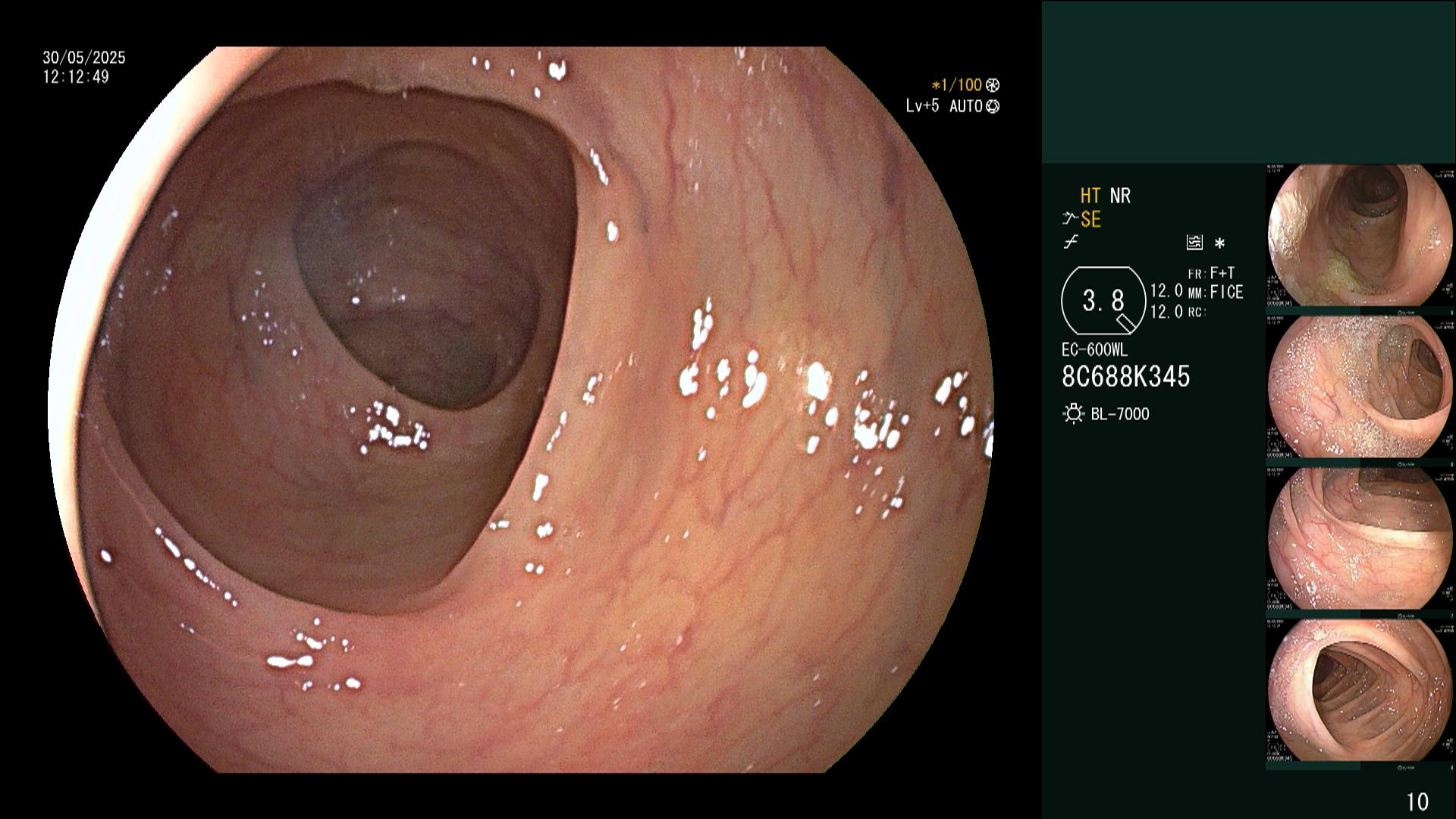Click the F+T freeze mode value
The width and height of the screenshot is (1456, 819).
(x=1222, y=273)
